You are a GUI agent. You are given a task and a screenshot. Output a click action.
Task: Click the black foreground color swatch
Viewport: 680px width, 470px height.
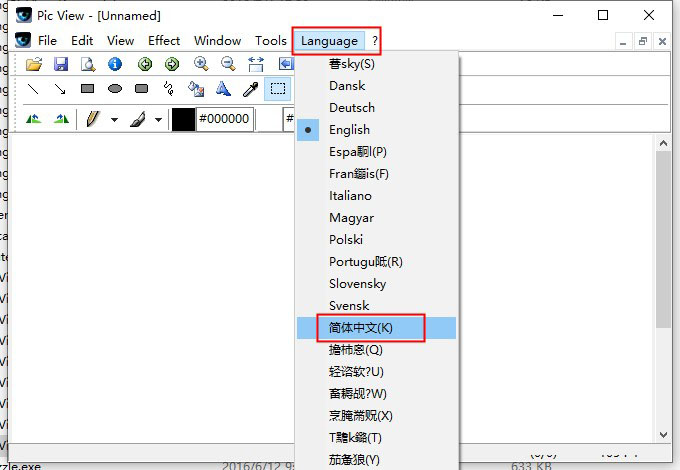[x=183, y=119]
